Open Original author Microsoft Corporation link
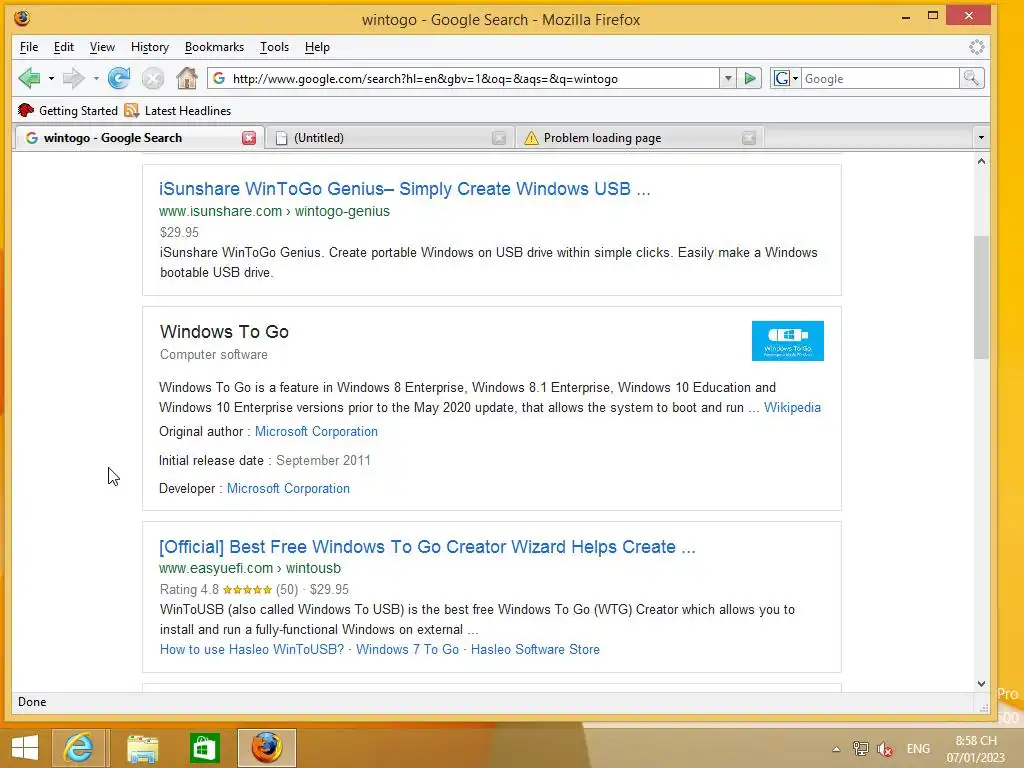This screenshot has width=1024, height=768. [316, 432]
